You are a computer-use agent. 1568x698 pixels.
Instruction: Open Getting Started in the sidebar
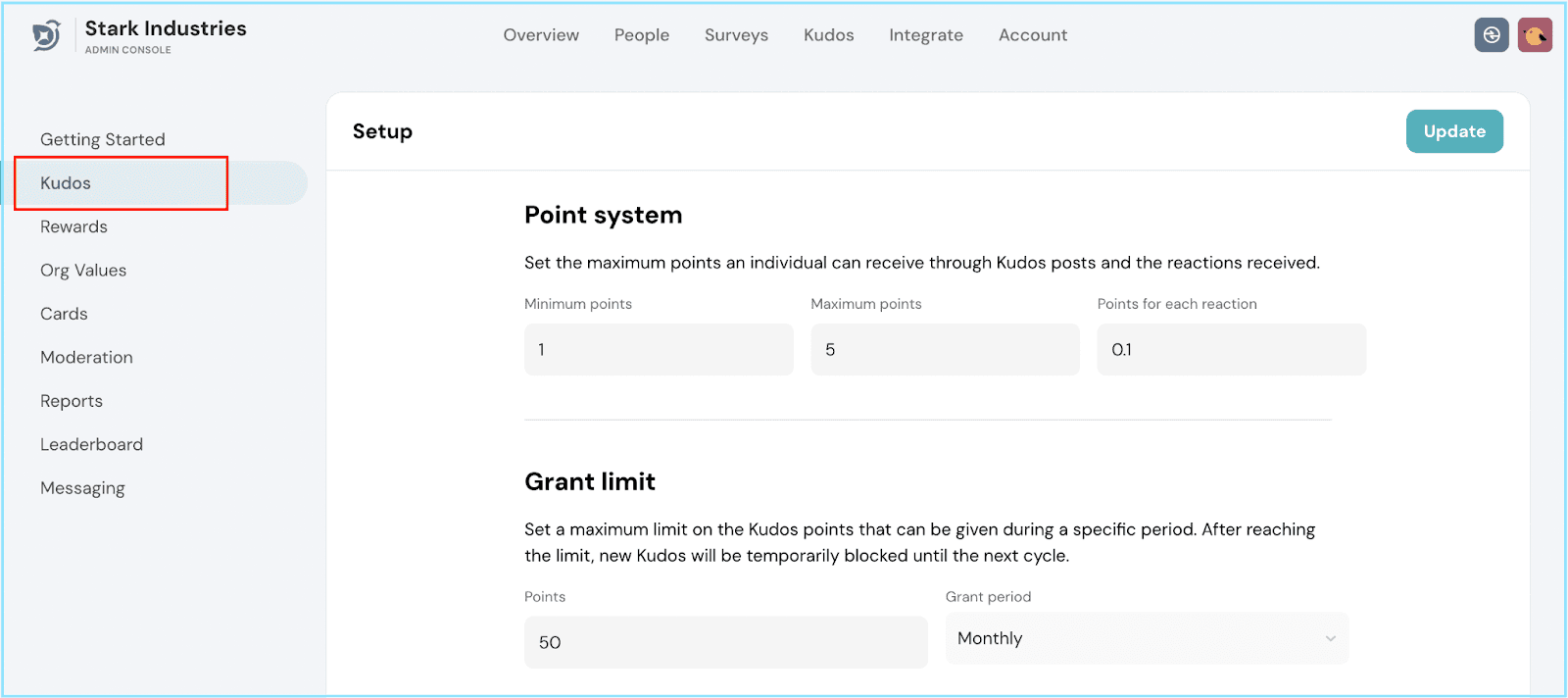coord(103,139)
